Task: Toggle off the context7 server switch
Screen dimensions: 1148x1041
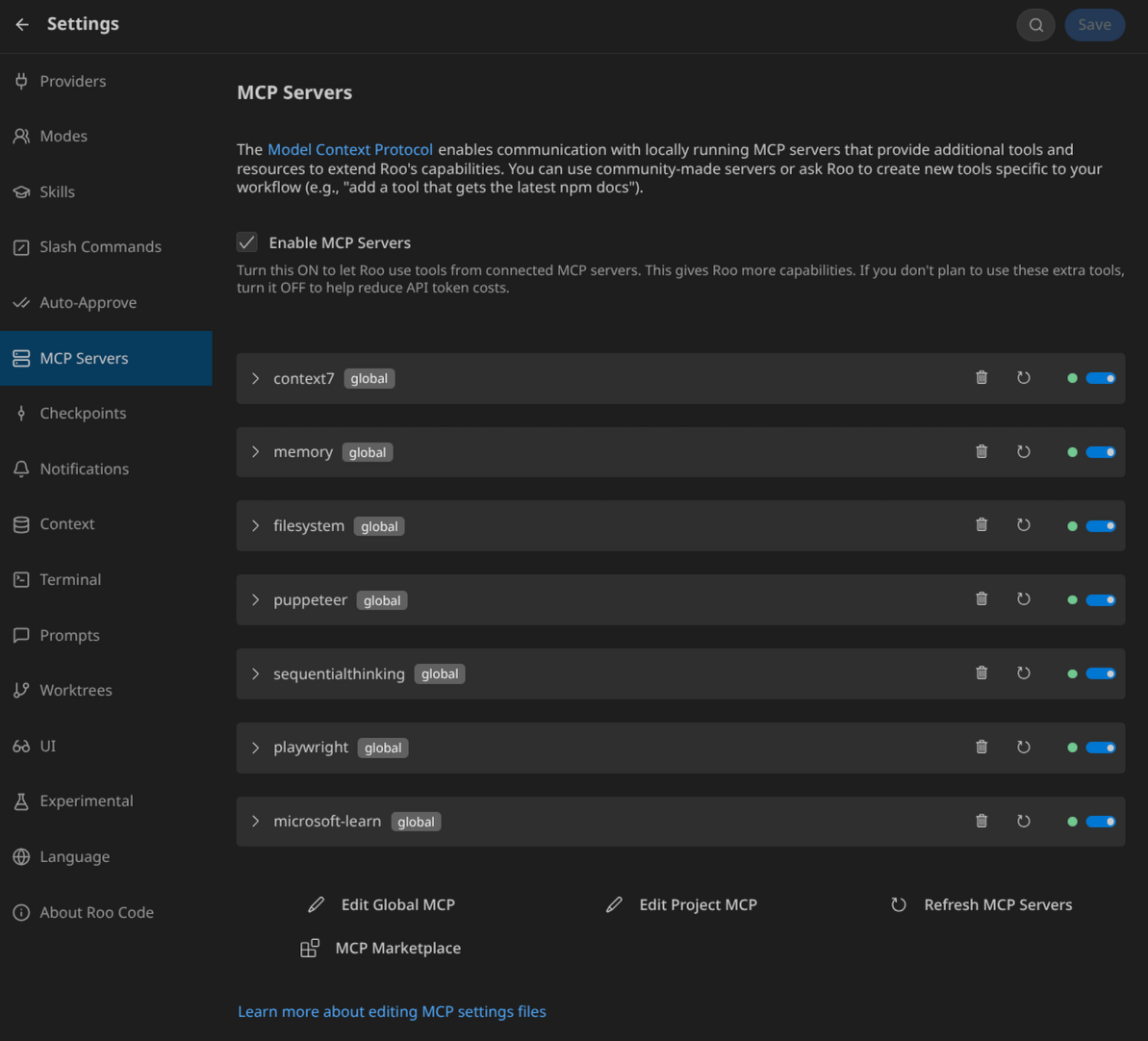Action: point(1100,378)
